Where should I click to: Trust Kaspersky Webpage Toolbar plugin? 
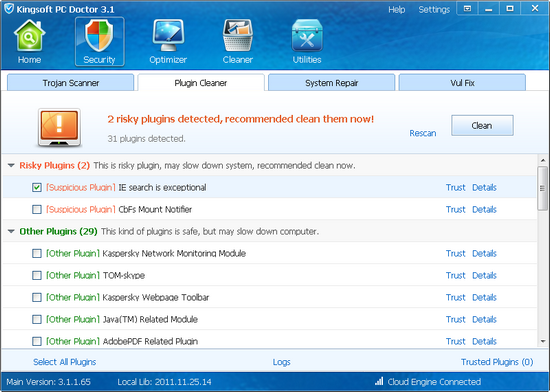coord(456,298)
